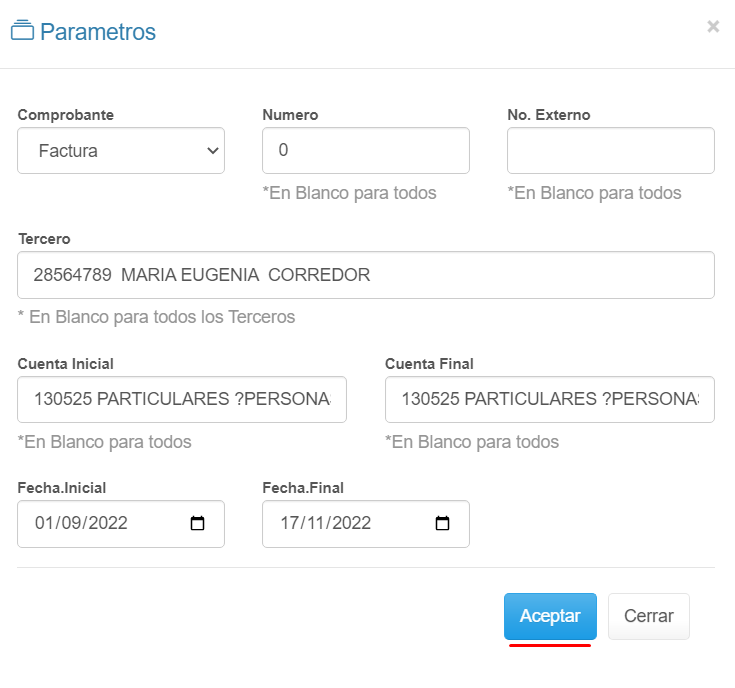Select the month 11 in Fecha.Final
Image resolution: width=735 pixels, height=688 pixels.
[313, 523]
